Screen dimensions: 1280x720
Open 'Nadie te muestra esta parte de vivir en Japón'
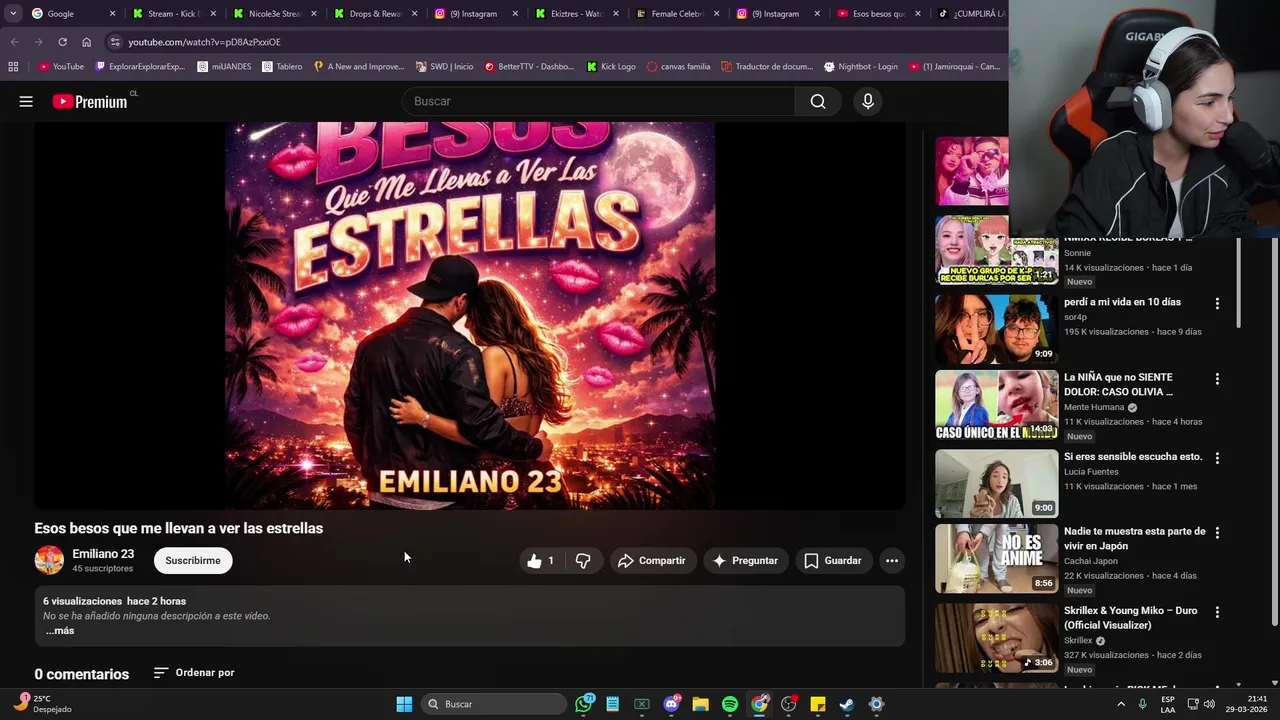(1135, 539)
